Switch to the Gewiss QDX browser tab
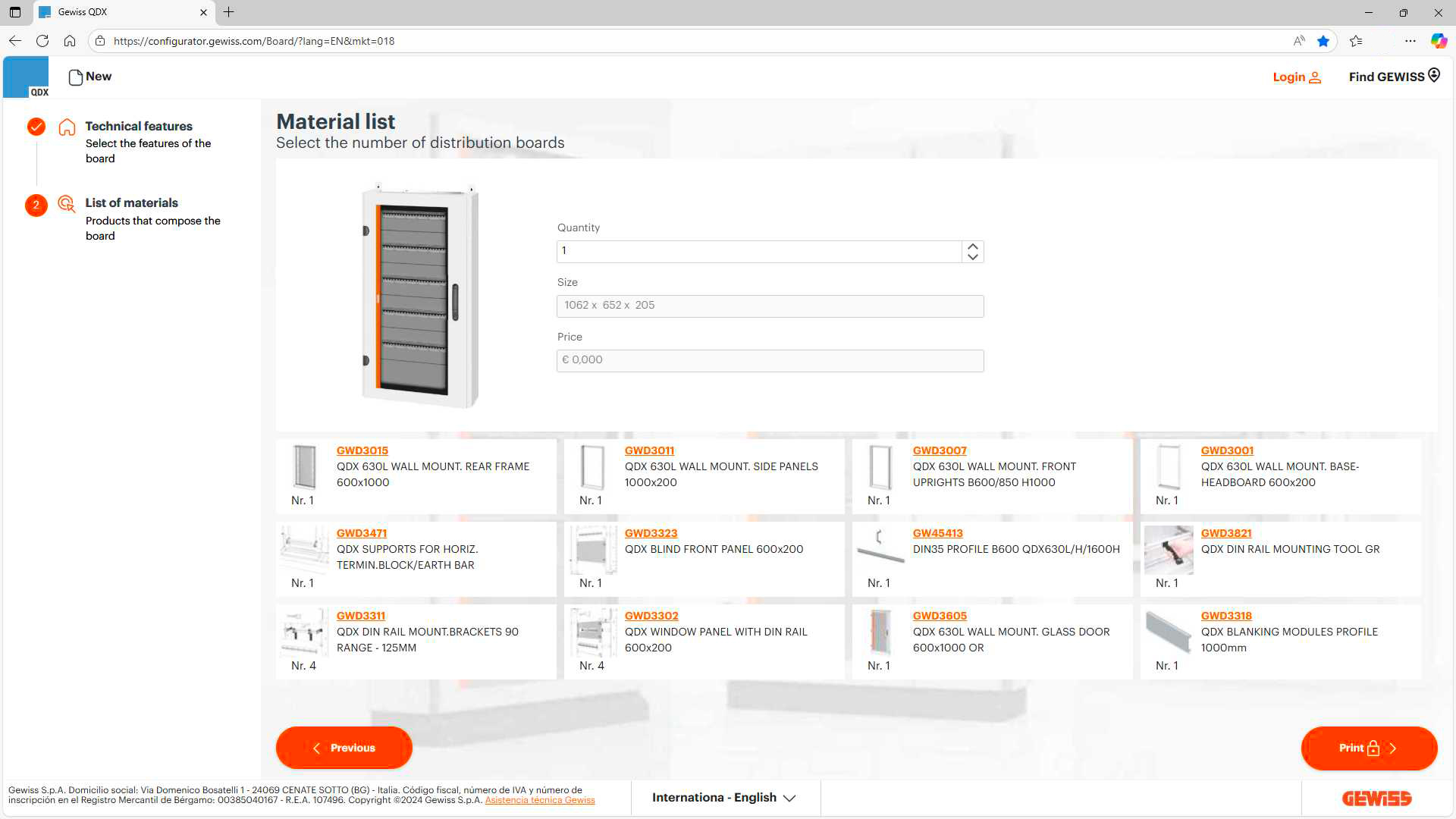Image resolution: width=1456 pixels, height=819 pixels. (121, 12)
